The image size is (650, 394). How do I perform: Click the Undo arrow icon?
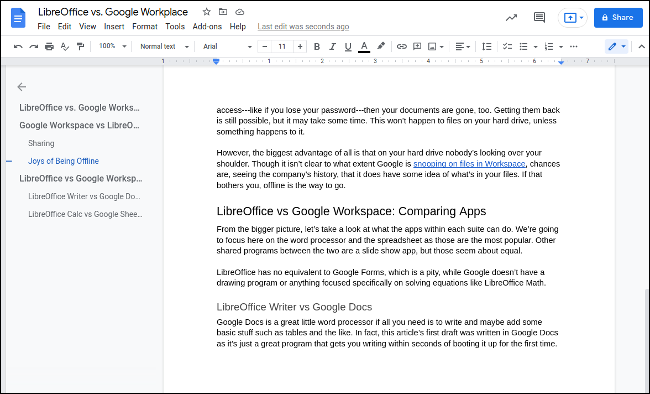[18, 46]
